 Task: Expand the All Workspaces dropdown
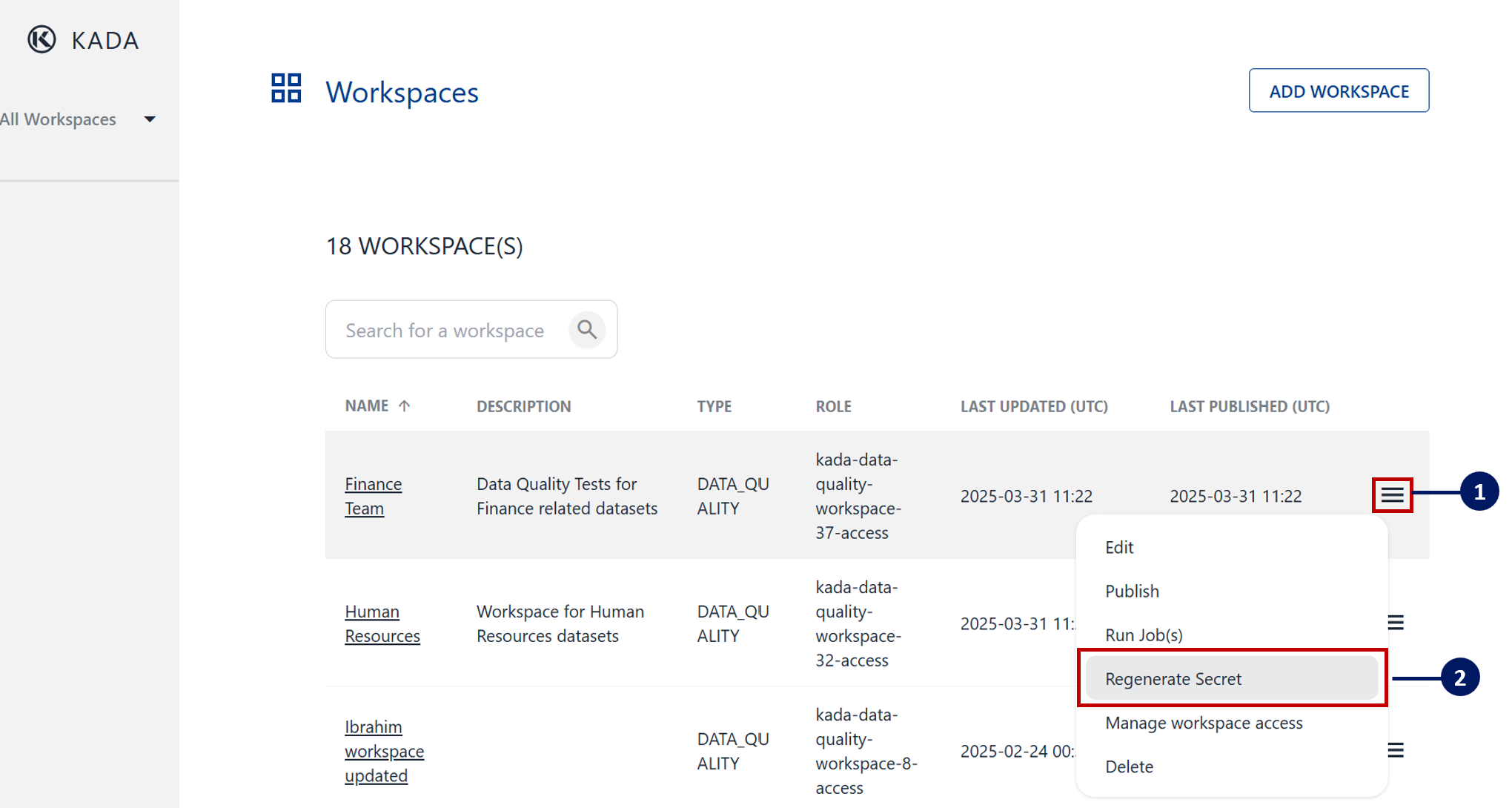pyautogui.click(x=149, y=119)
